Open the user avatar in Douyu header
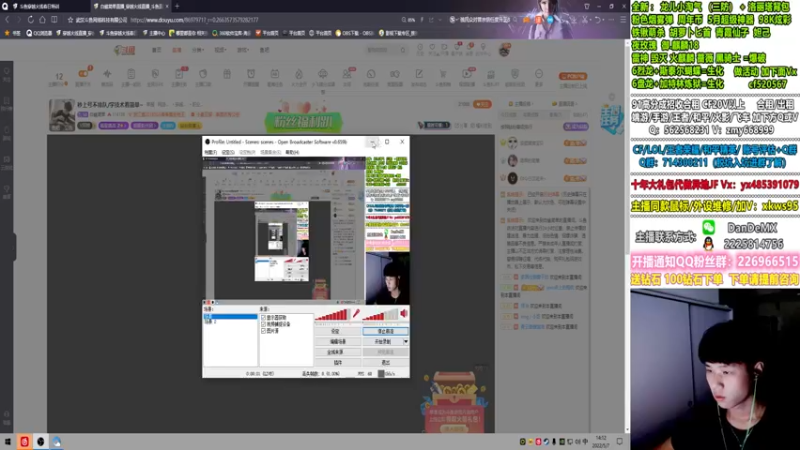The height and width of the screenshot is (450, 800). click(505, 50)
